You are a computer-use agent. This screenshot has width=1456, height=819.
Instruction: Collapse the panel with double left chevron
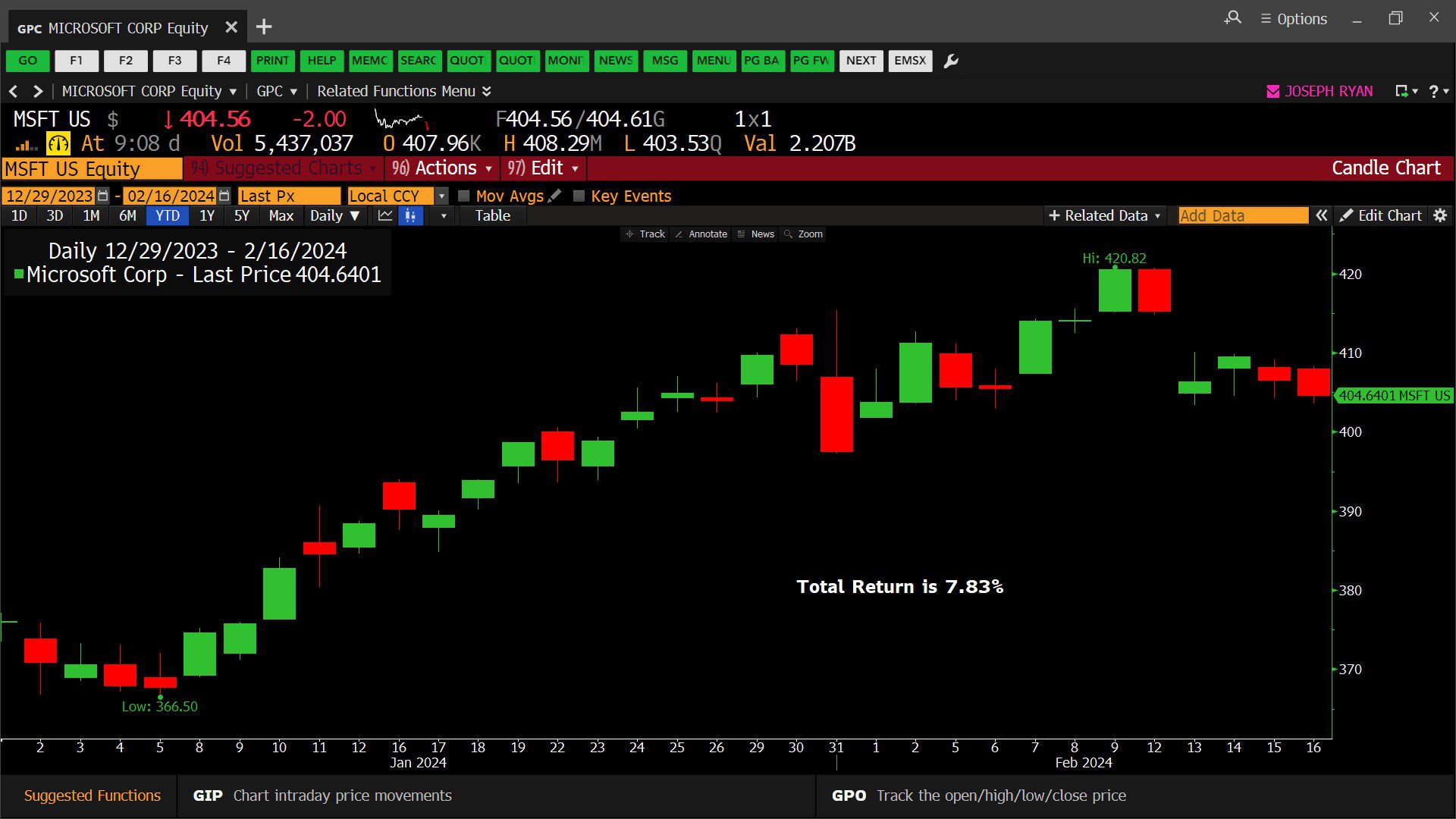point(1321,216)
